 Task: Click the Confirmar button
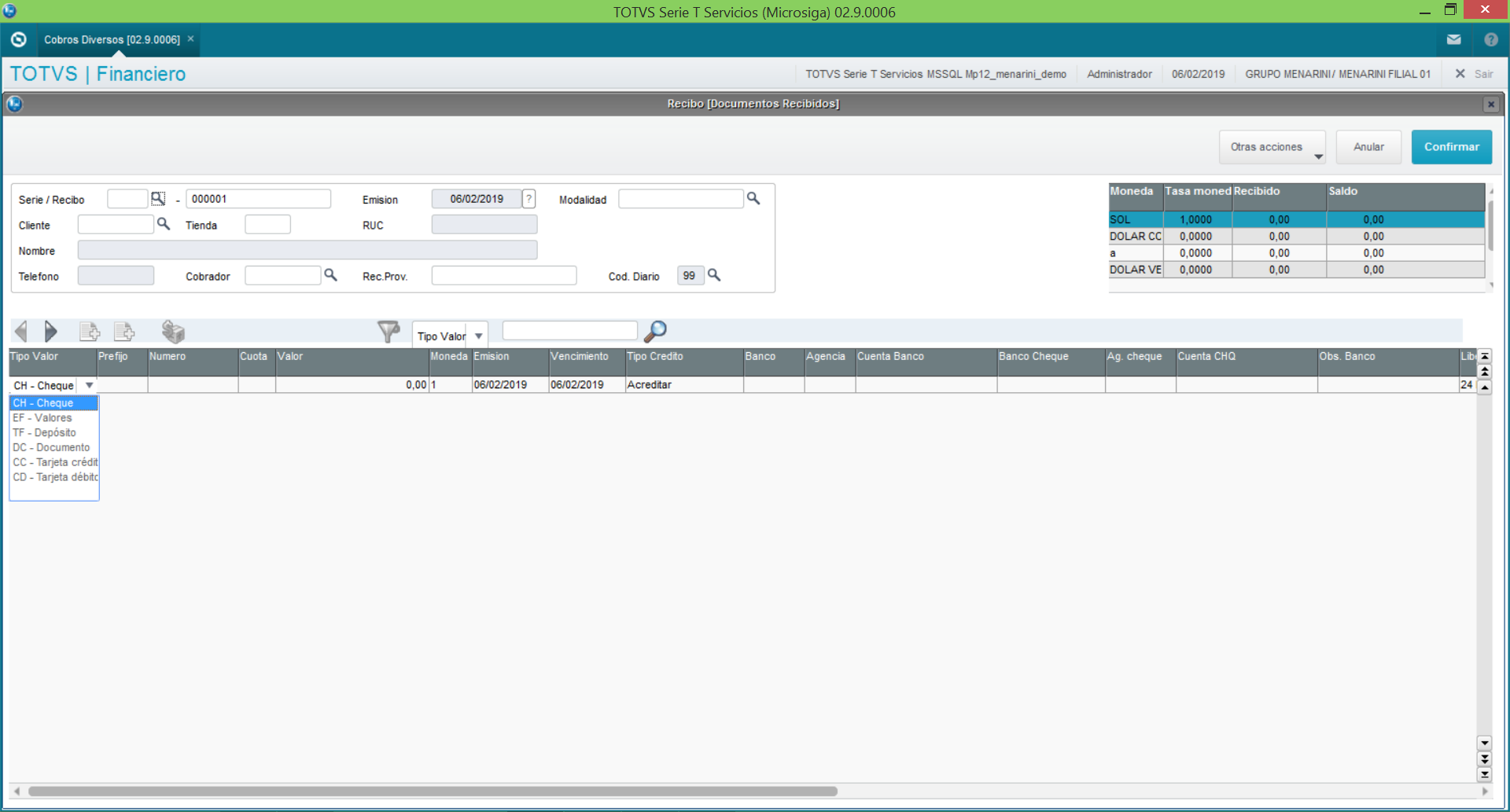coord(1451,147)
